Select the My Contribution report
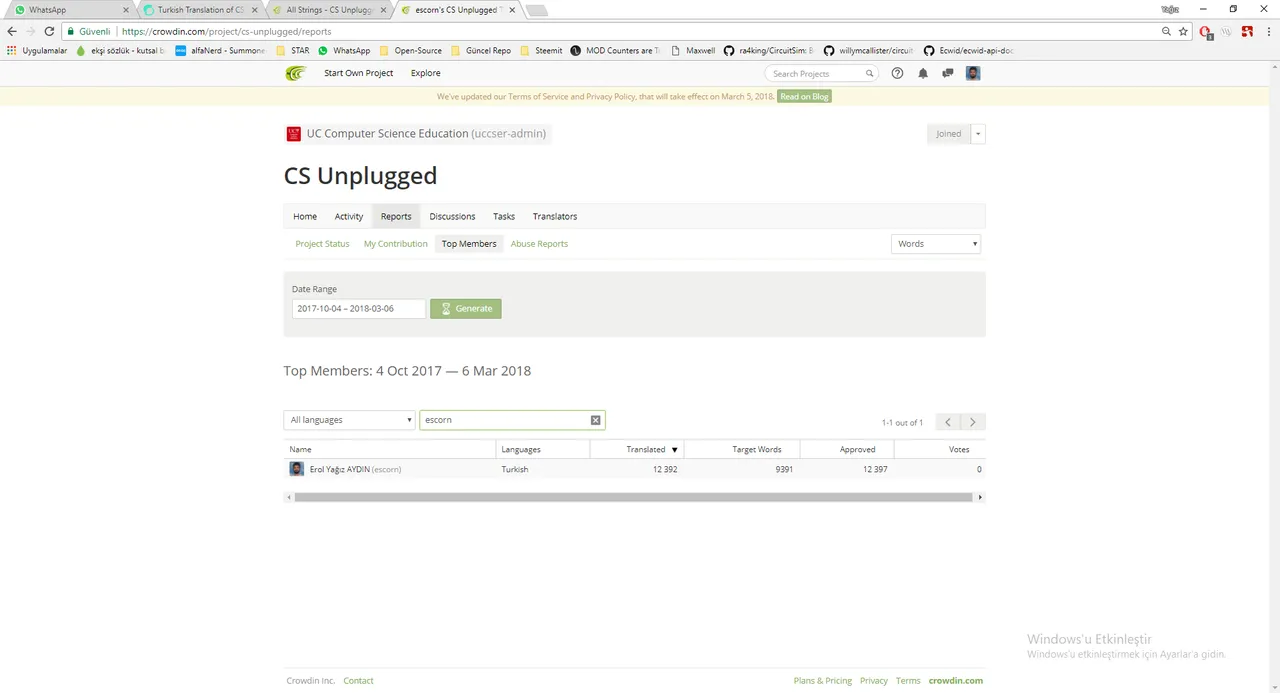Viewport: 1280px width, 693px height. tap(396, 244)
